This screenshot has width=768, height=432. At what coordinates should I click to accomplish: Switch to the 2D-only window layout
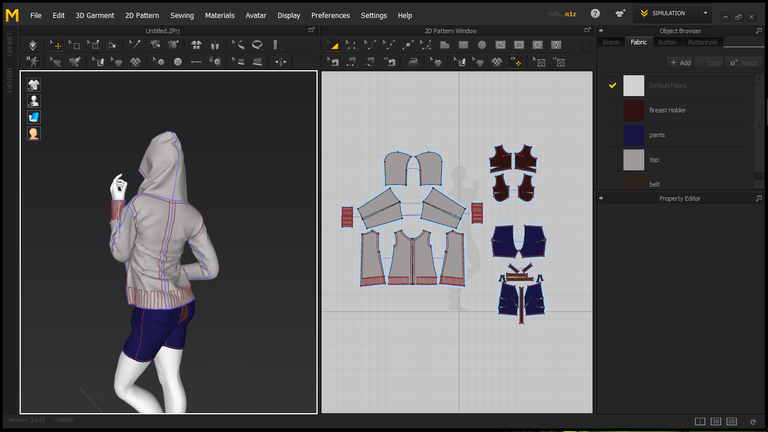tap(731, 421)
